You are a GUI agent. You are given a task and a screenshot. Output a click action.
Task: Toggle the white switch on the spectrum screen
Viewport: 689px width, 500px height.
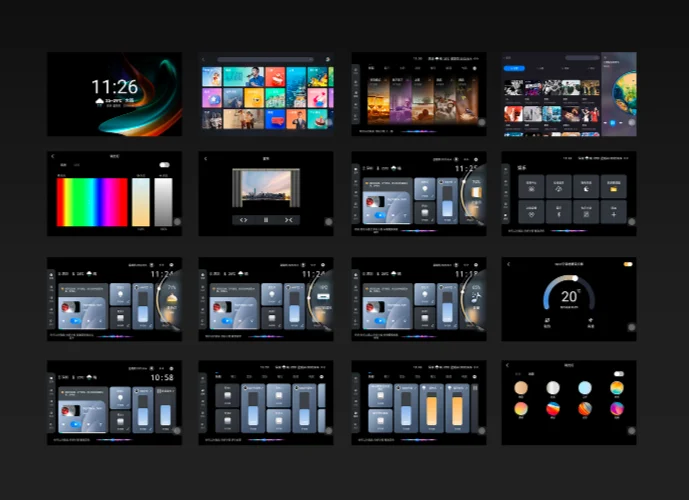[164, 165]
